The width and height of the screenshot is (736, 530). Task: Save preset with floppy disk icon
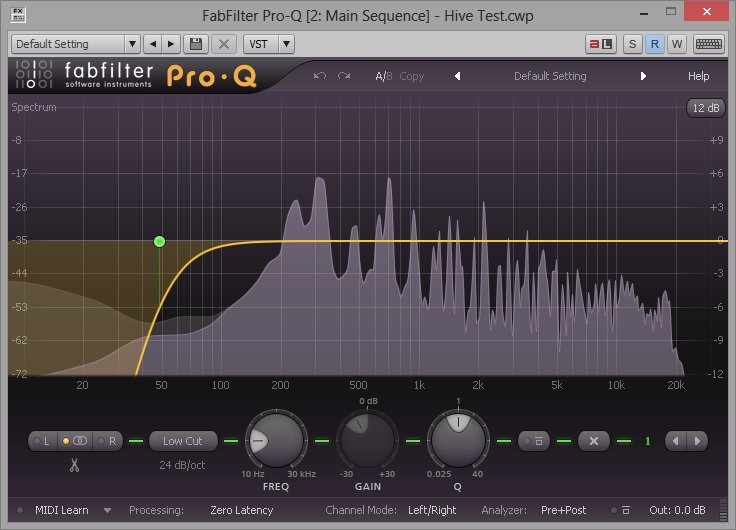coord(196,44)
